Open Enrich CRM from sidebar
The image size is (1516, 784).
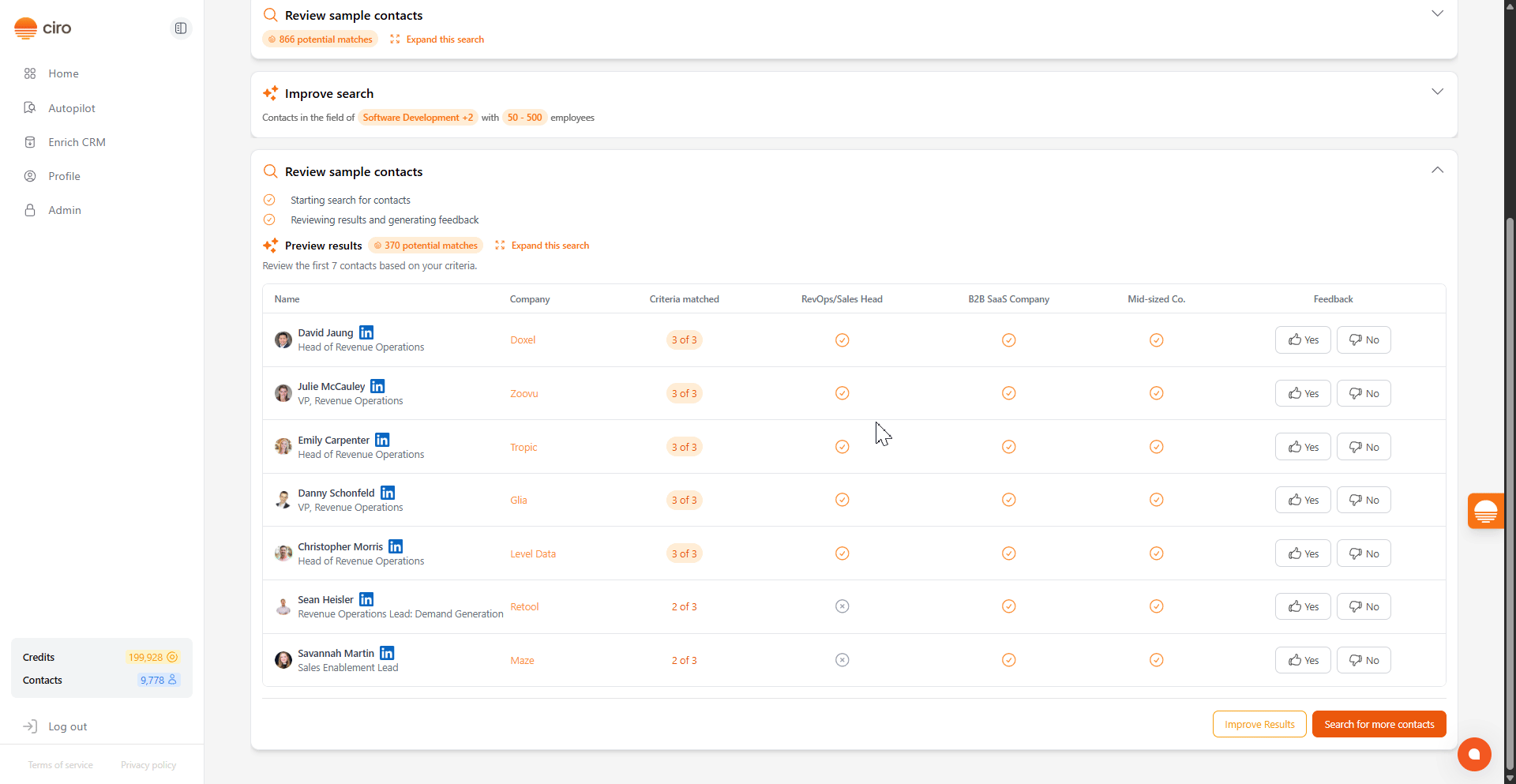point(77,142)
